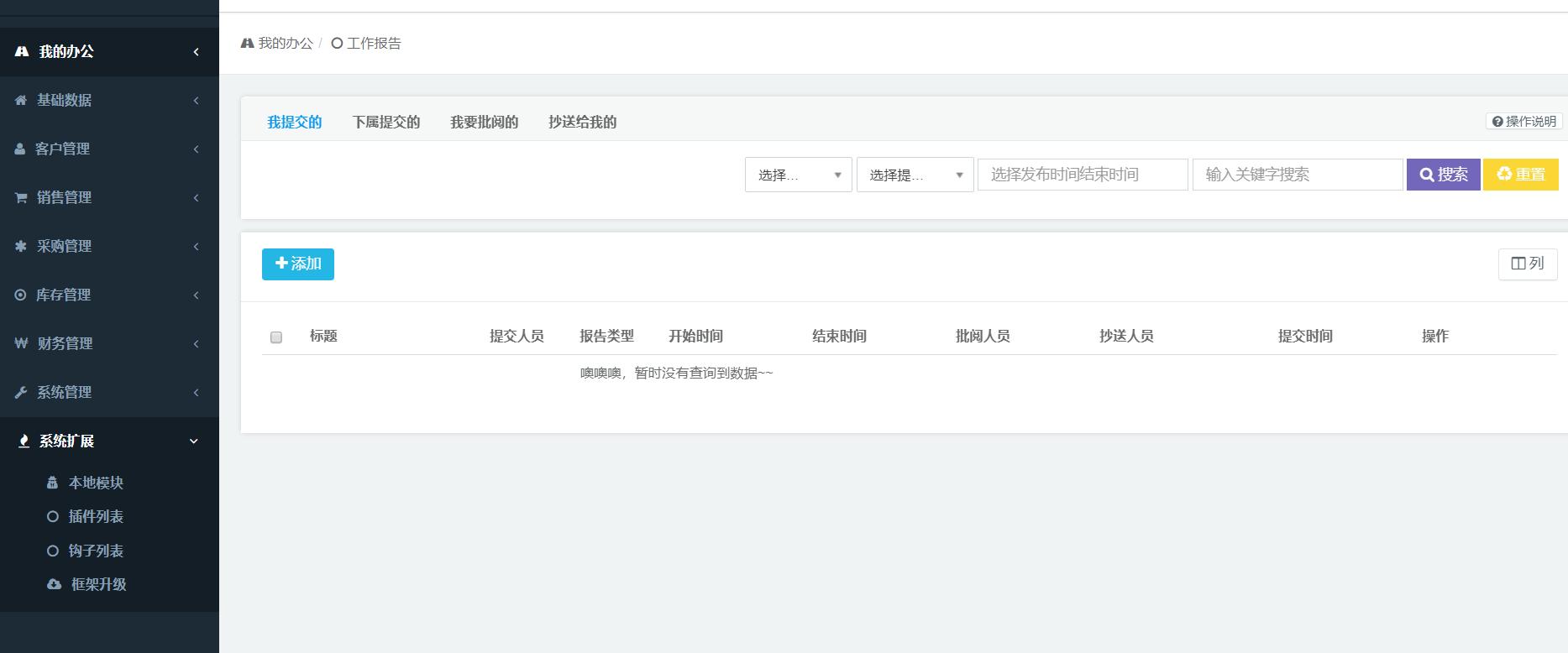The height and width of the screenshot is (653, 1568).
Task: Switch to the 我要批阅的 tab
Action: (485, 122)
